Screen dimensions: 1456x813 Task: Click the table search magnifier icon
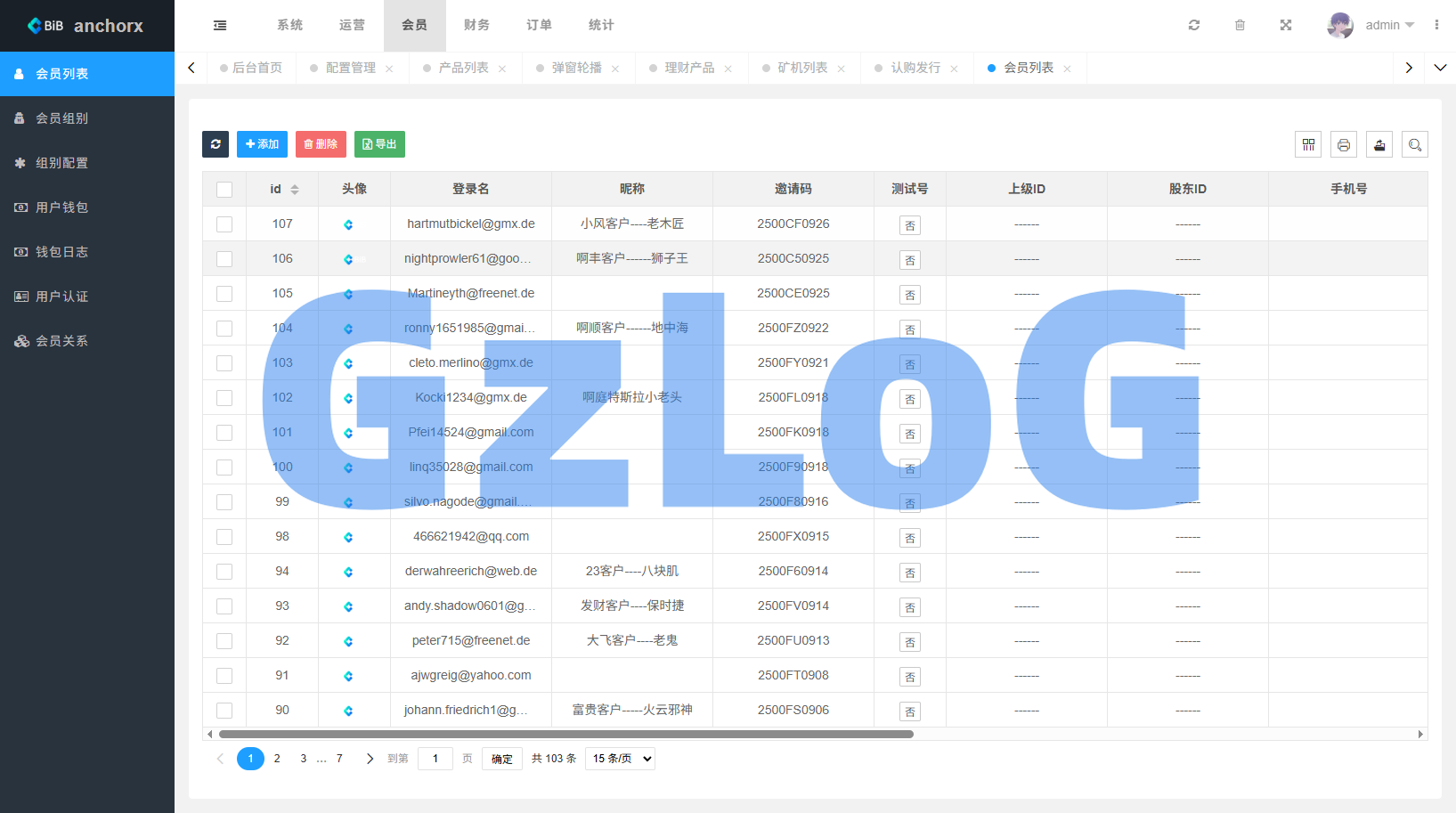pyautogui.click(x=1415, y=144)
